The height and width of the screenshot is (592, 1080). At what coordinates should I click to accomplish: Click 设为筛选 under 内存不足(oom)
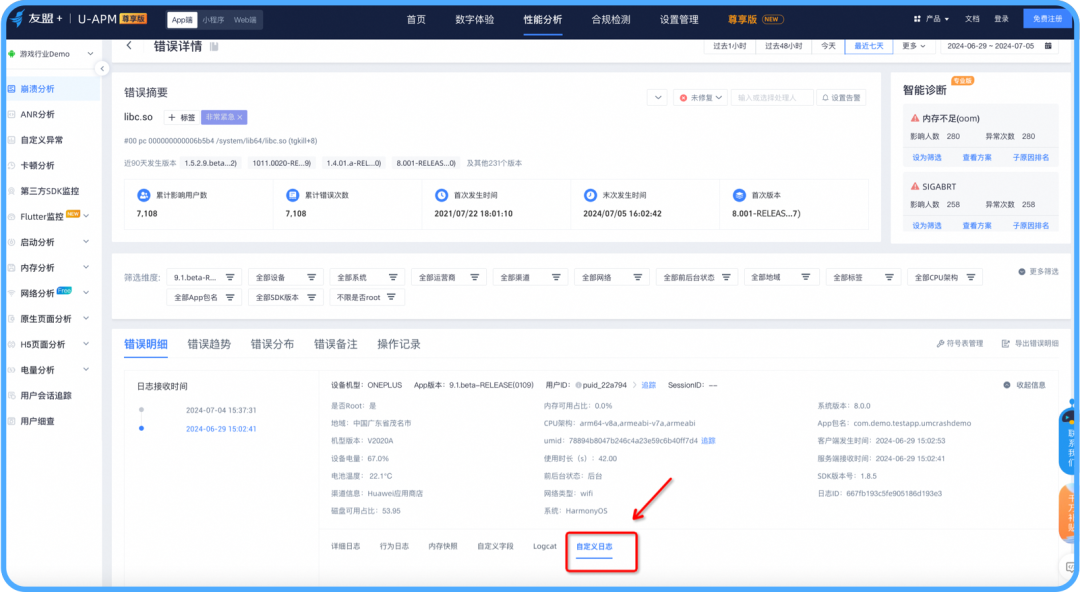tap(926, 158)
